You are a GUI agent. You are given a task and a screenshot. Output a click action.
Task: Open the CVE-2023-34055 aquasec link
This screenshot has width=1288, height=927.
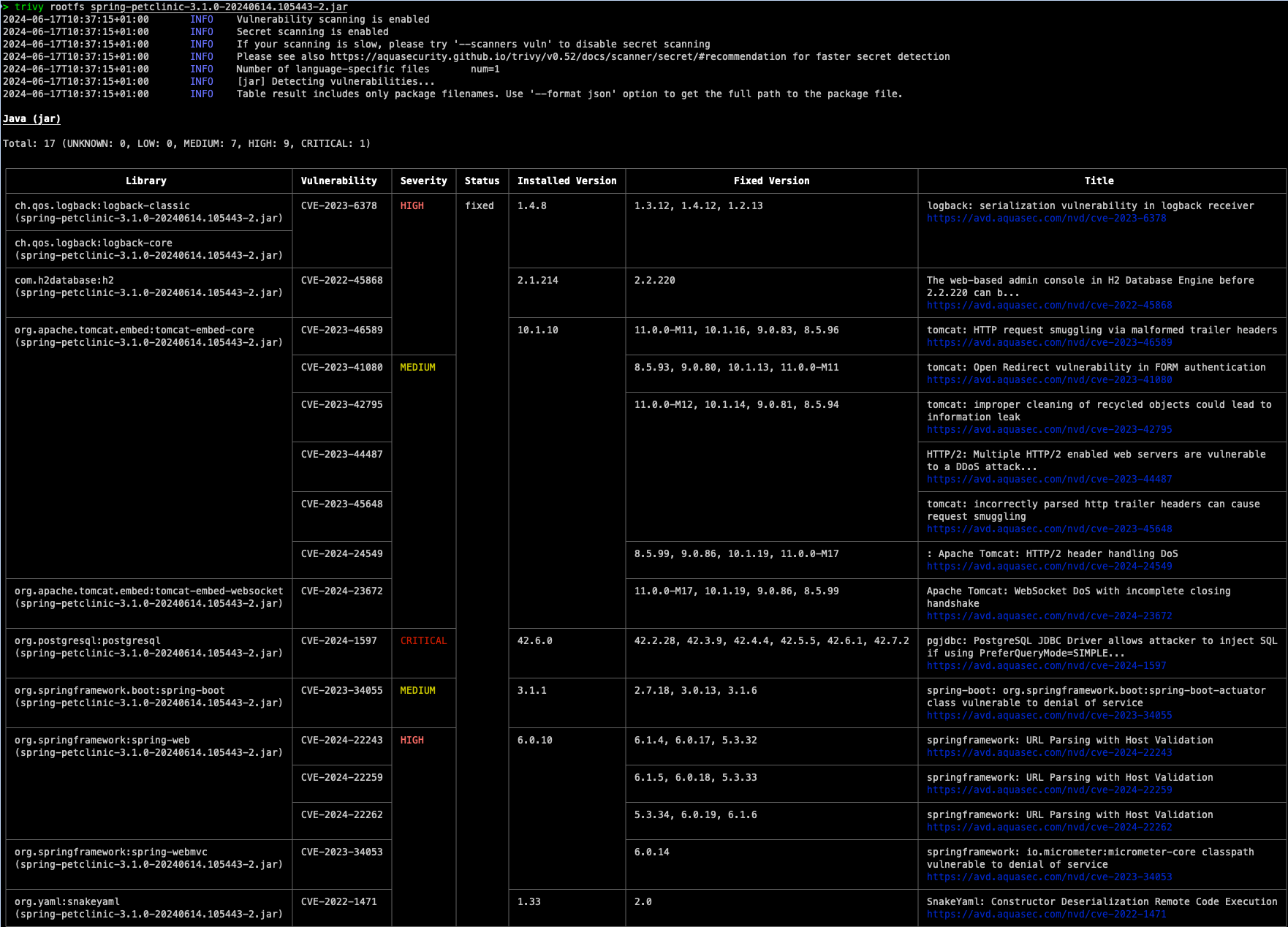tap(1049, 716)
